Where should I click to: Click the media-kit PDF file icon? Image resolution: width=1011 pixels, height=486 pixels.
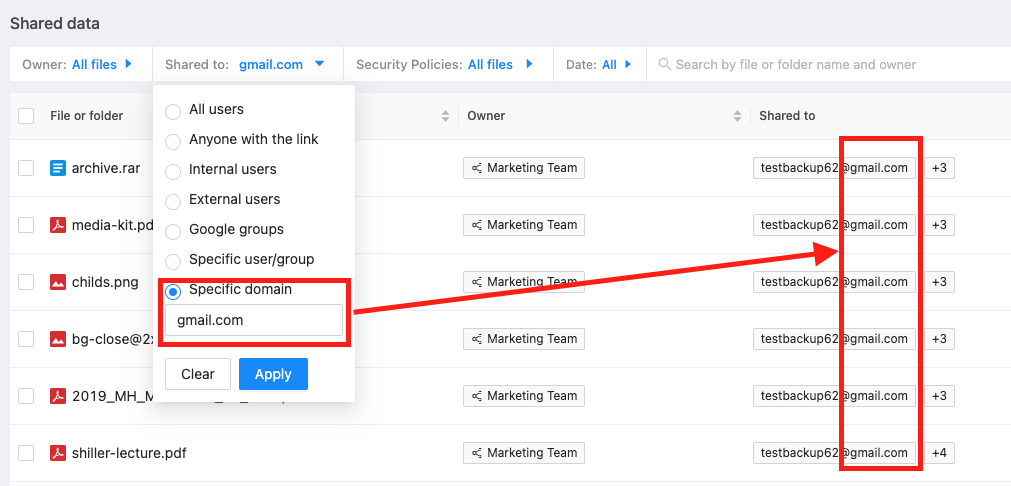(x=58, y=225)
